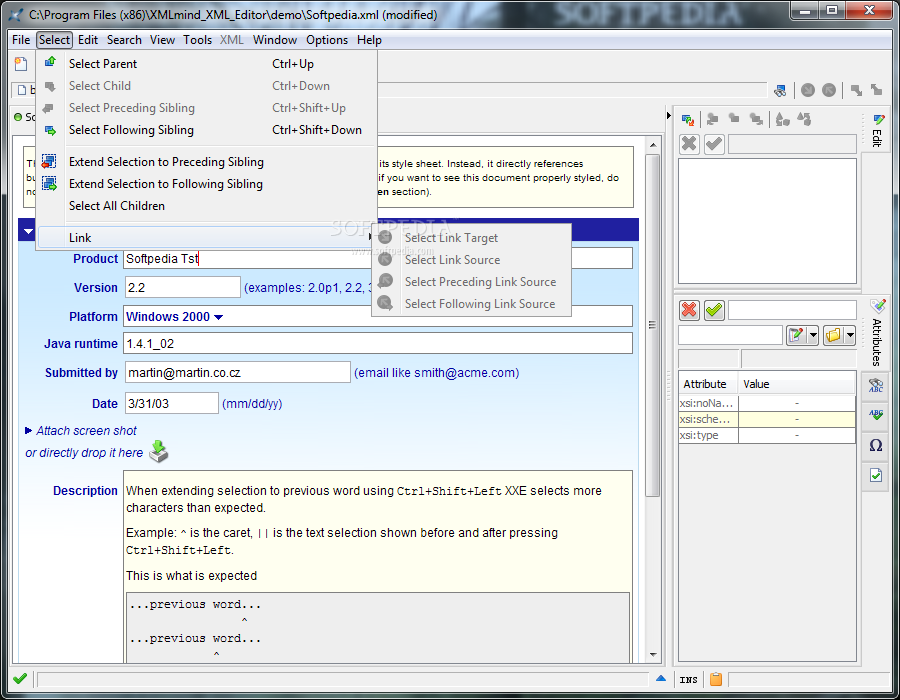Click the grayed collapse-arrows icon in top toolbar
Image resolution: width=900 pixels, height=700 pixels.
[876, 90]
